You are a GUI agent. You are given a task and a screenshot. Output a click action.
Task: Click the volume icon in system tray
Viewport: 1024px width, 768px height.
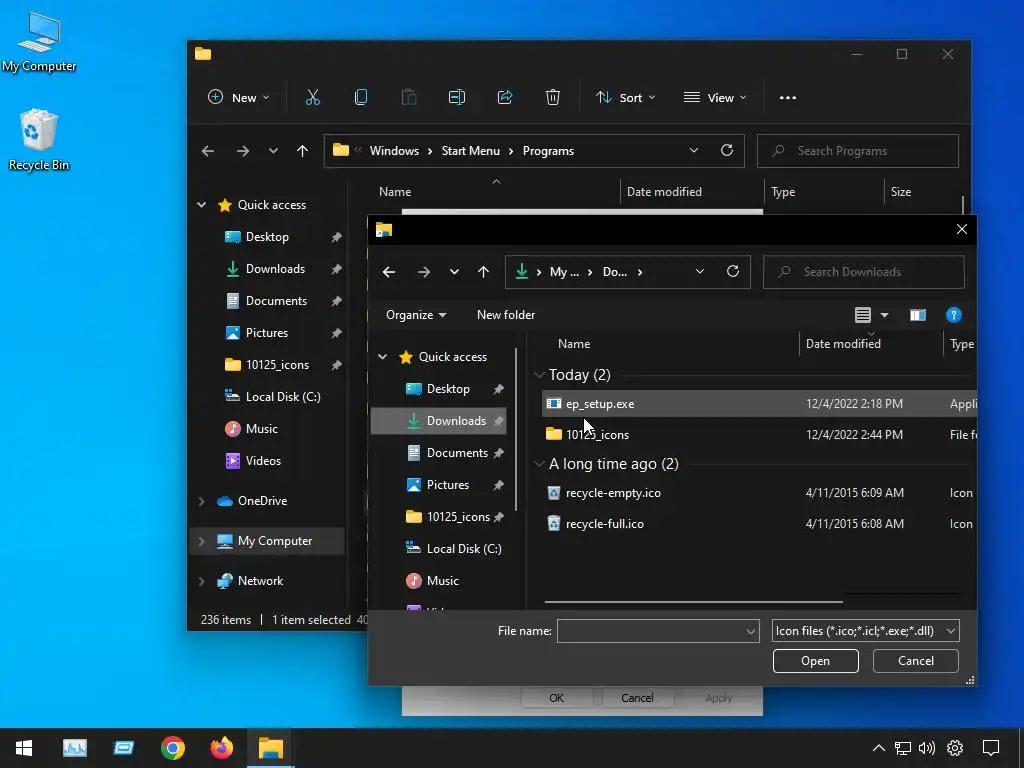click(926, 748)
